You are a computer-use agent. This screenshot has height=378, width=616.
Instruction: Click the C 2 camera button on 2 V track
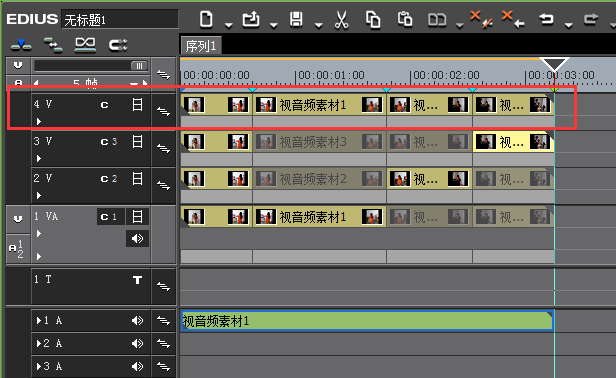tap(109, 179)
